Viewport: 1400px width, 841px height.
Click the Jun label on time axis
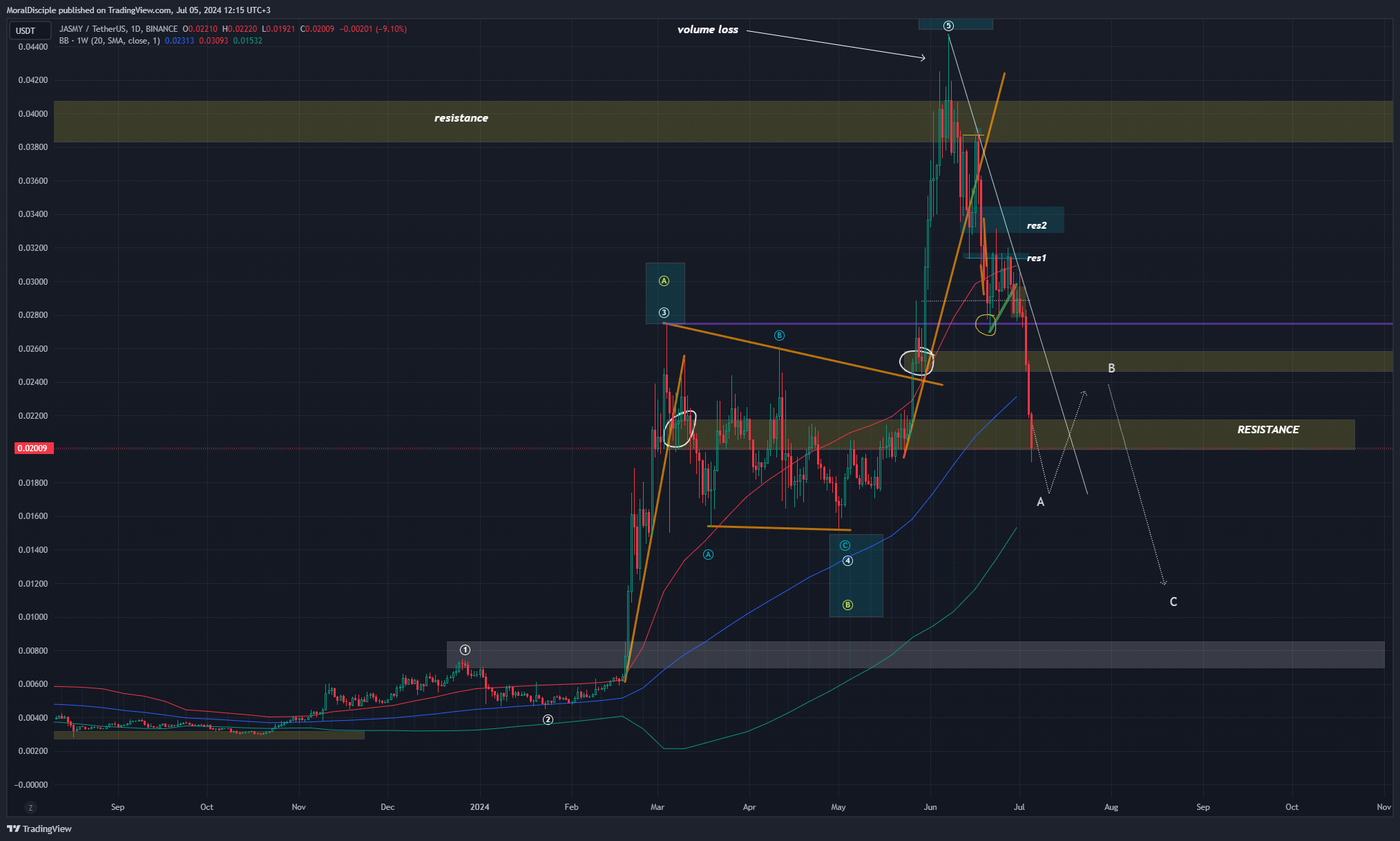point(930,807)
